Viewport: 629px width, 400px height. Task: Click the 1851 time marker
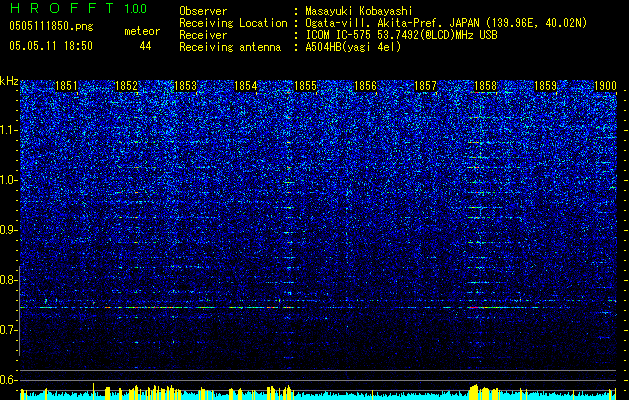coord(66,86)
